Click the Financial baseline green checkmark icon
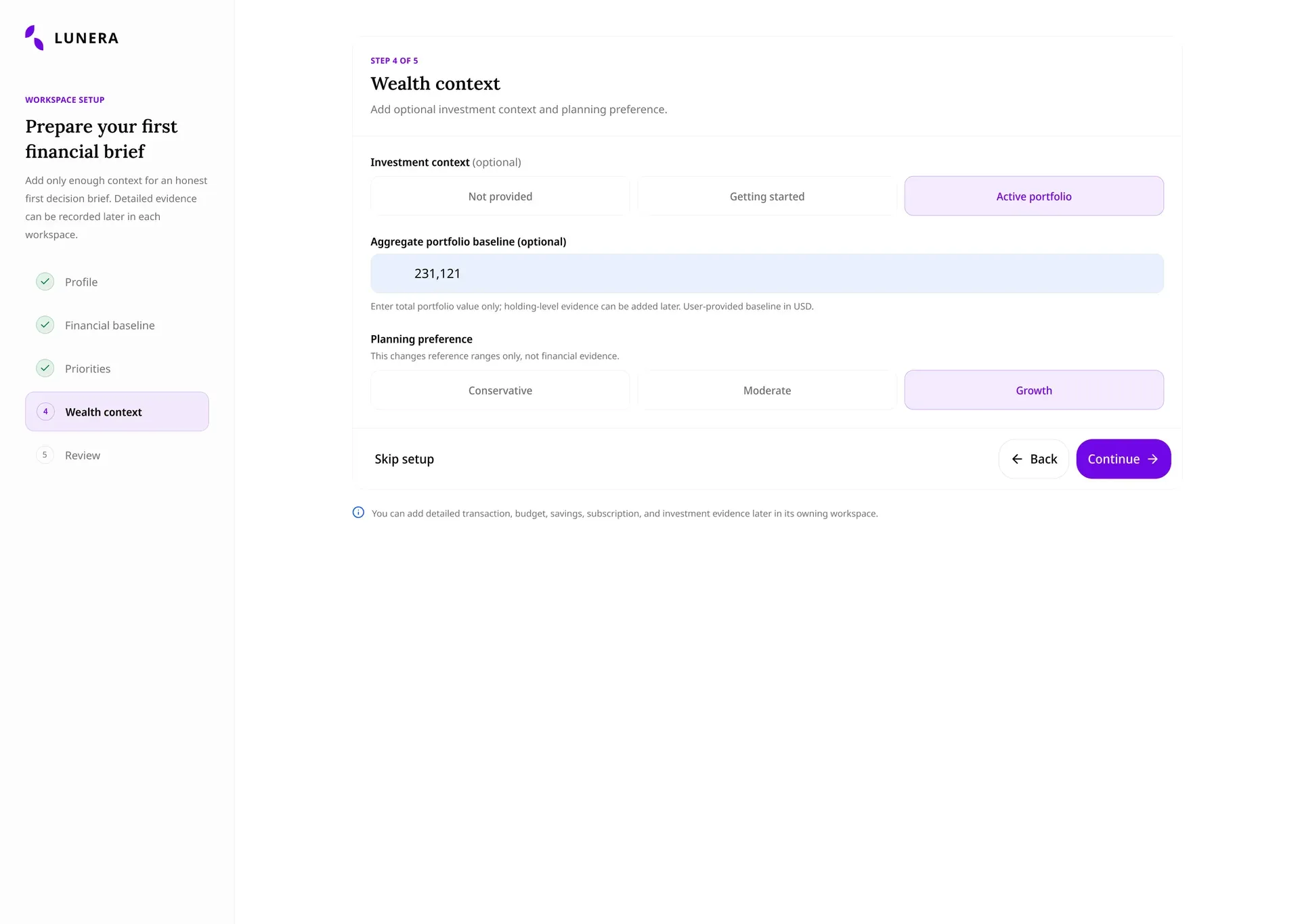 click(45, 325)
